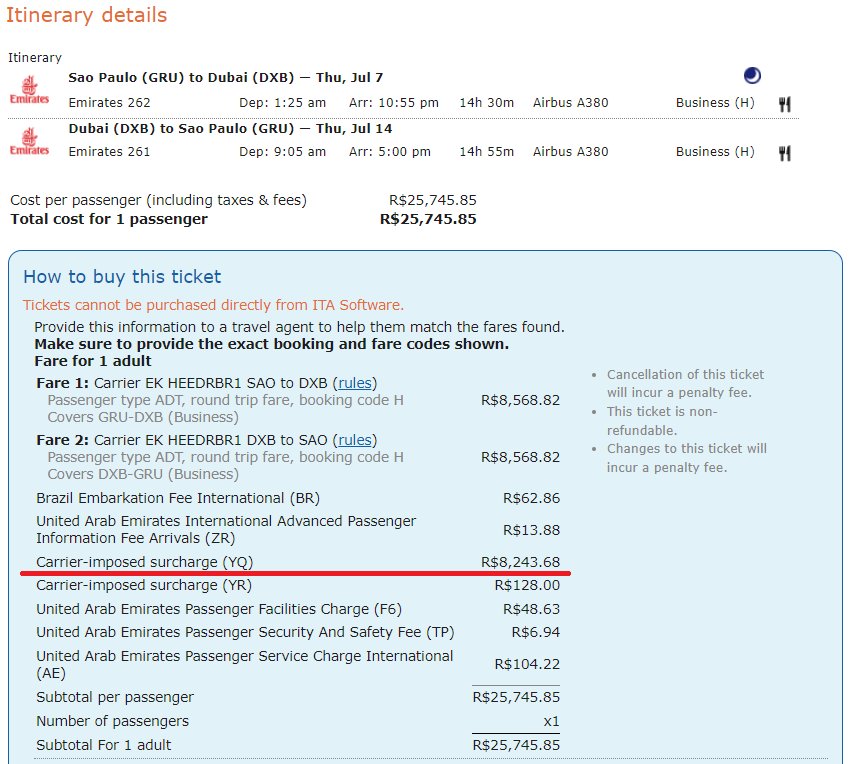Click 'Passenger Security And Safety Fee (TP)' row
Viewport: 851px width, 764px height.
click(x=298, y=633)
